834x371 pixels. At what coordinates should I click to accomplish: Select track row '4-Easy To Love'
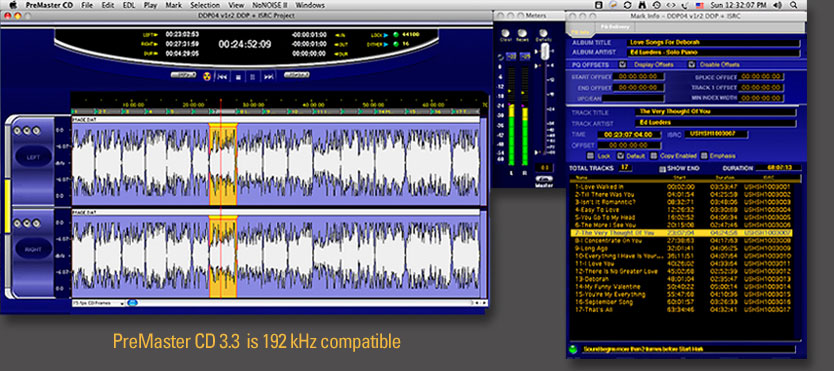click(x=681, y=210)
